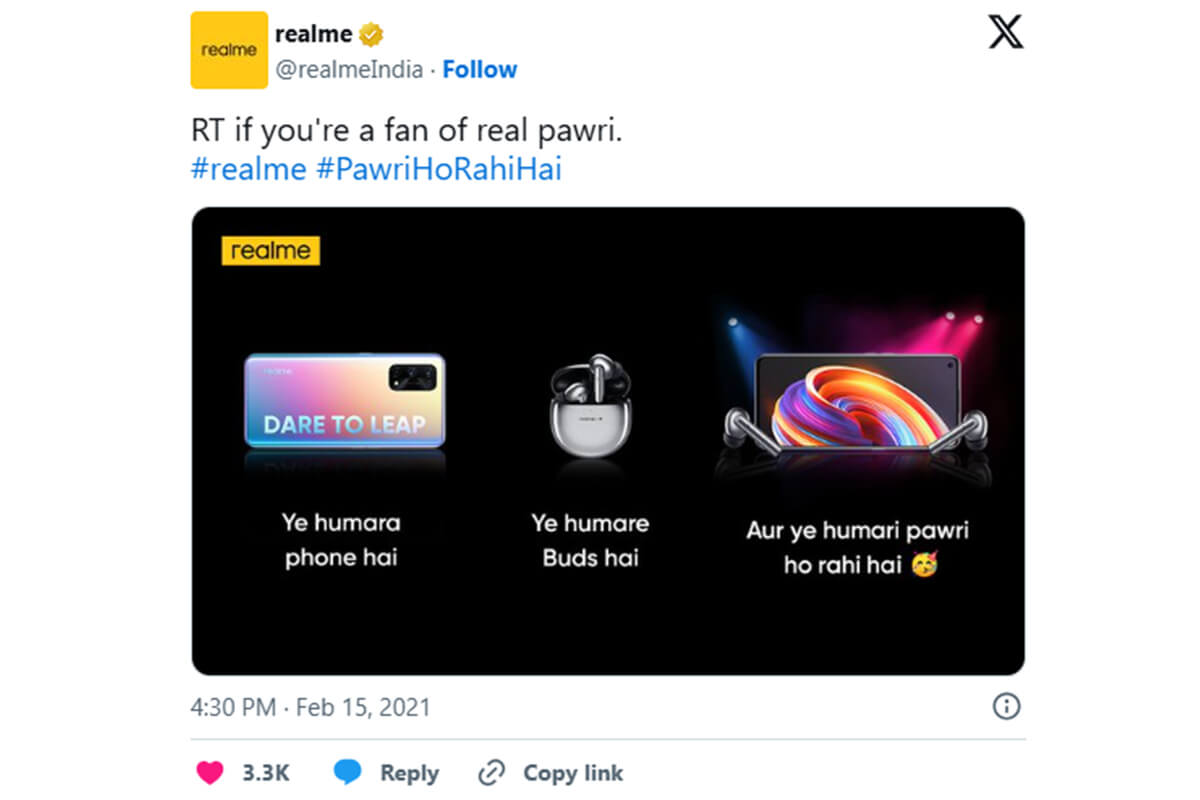This screenshot has width=1200, height=800.
Task: Click the tweet info icon
Action: point(1005,707)
